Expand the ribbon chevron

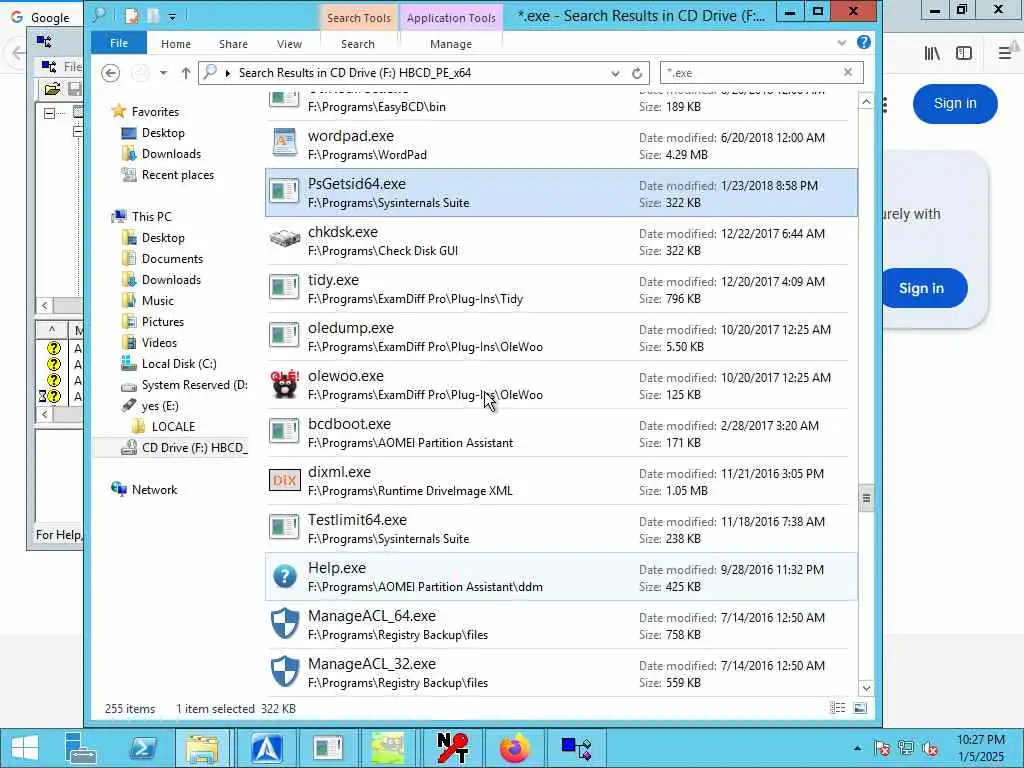point(841,43)
